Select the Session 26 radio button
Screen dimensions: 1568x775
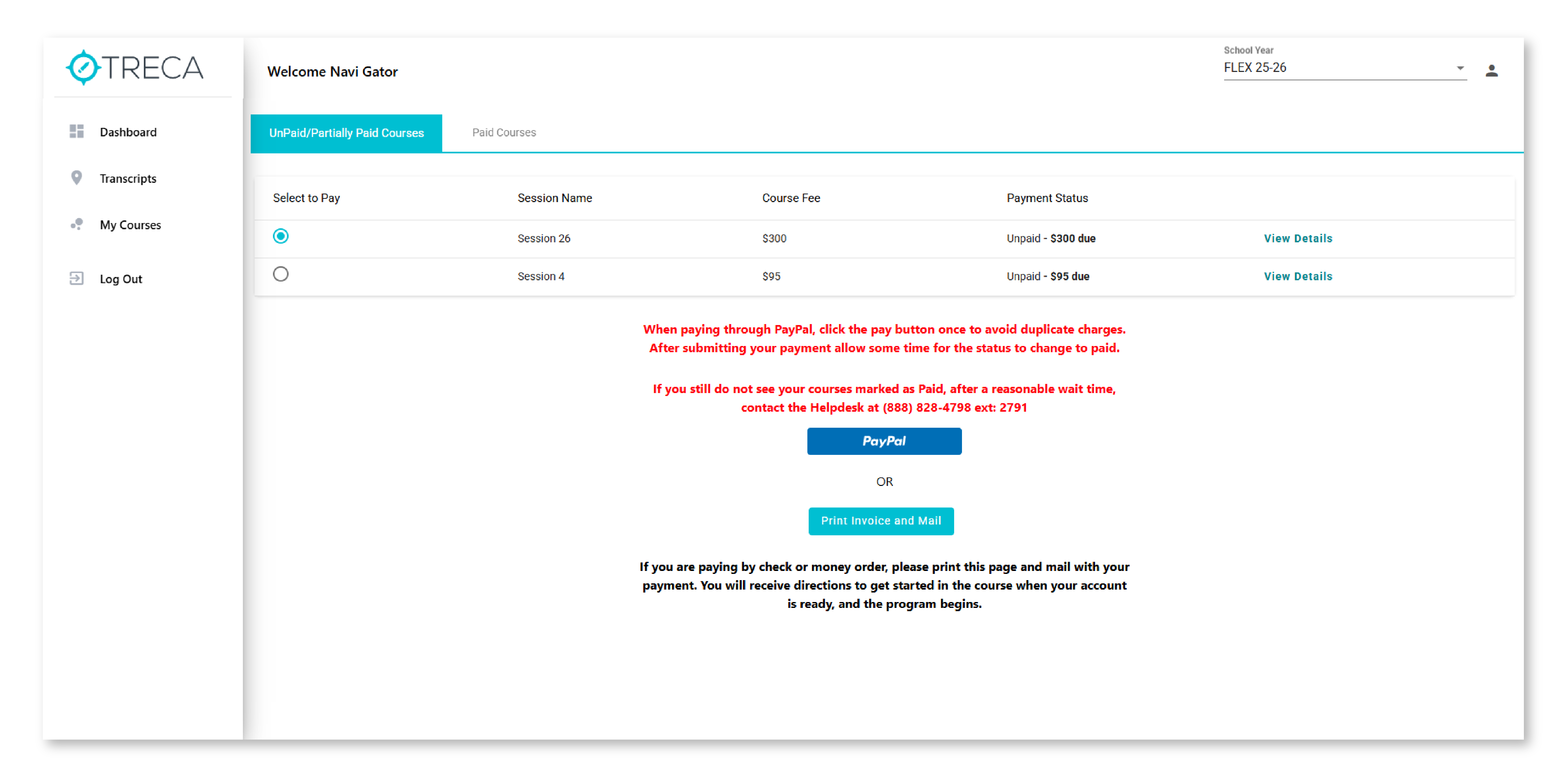280,236
